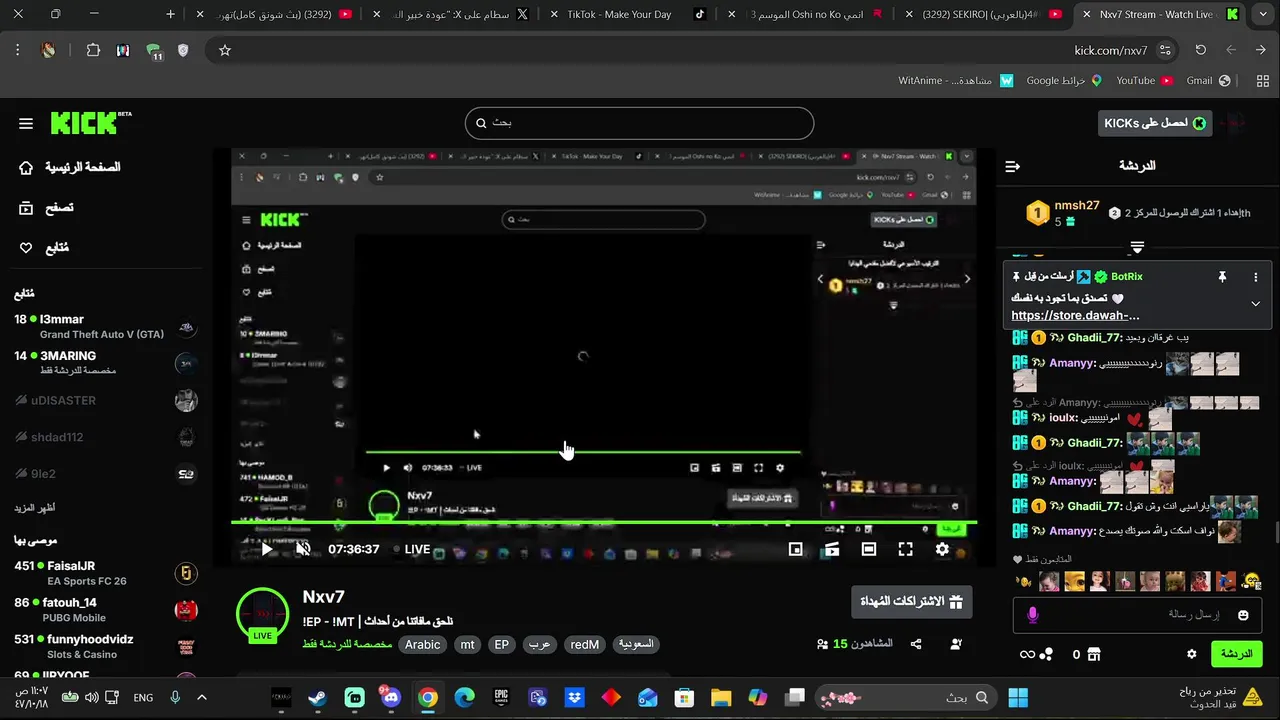Viewport: 1280px width, 720px height.
Task: Unmute the stream volume
Action: [303, 549]
